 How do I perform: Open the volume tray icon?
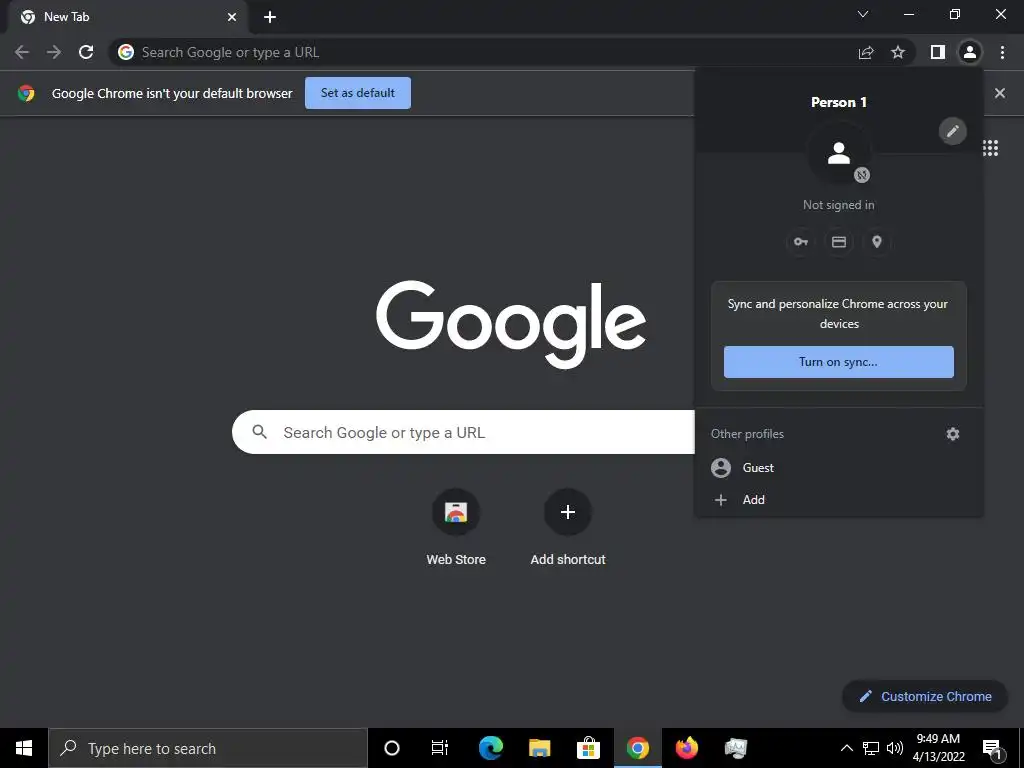[x=895, y=748]
